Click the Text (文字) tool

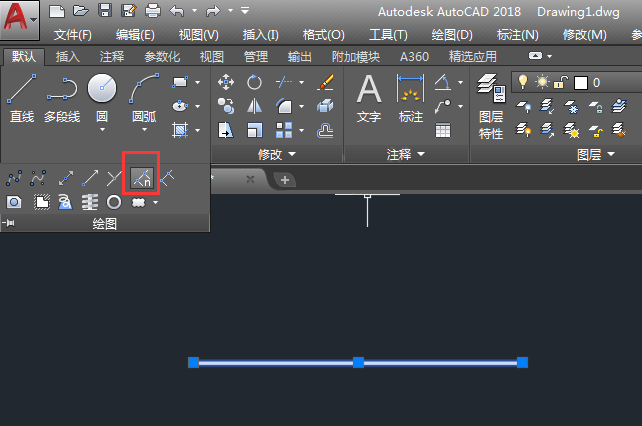(369, 98)
